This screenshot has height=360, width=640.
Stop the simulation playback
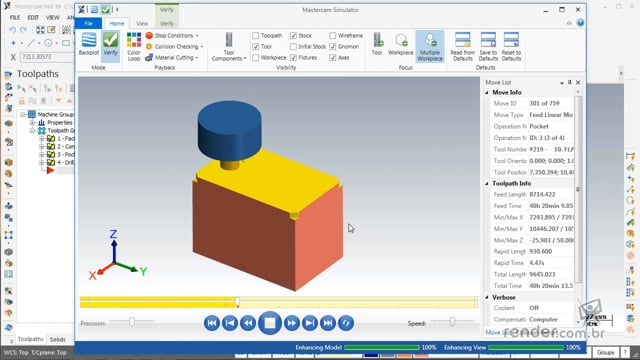(x=269, y=323)
